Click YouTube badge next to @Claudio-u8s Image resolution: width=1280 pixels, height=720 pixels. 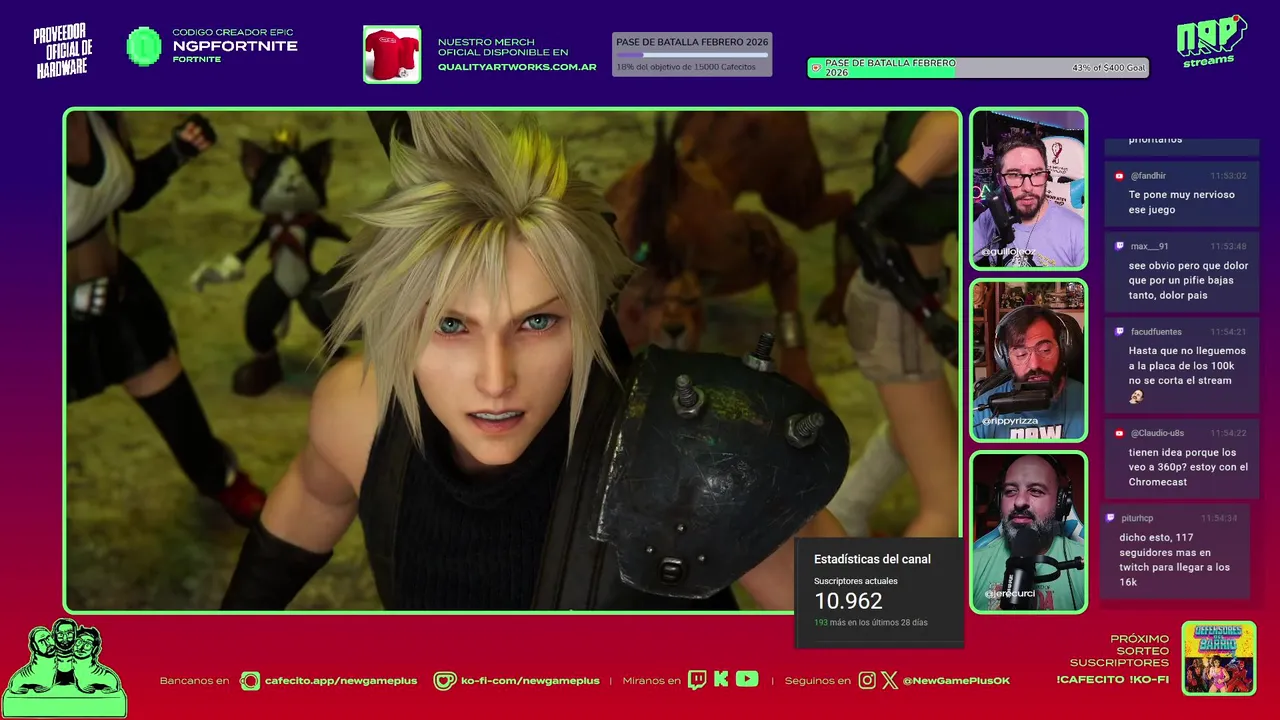click(x=1119, y=433)
